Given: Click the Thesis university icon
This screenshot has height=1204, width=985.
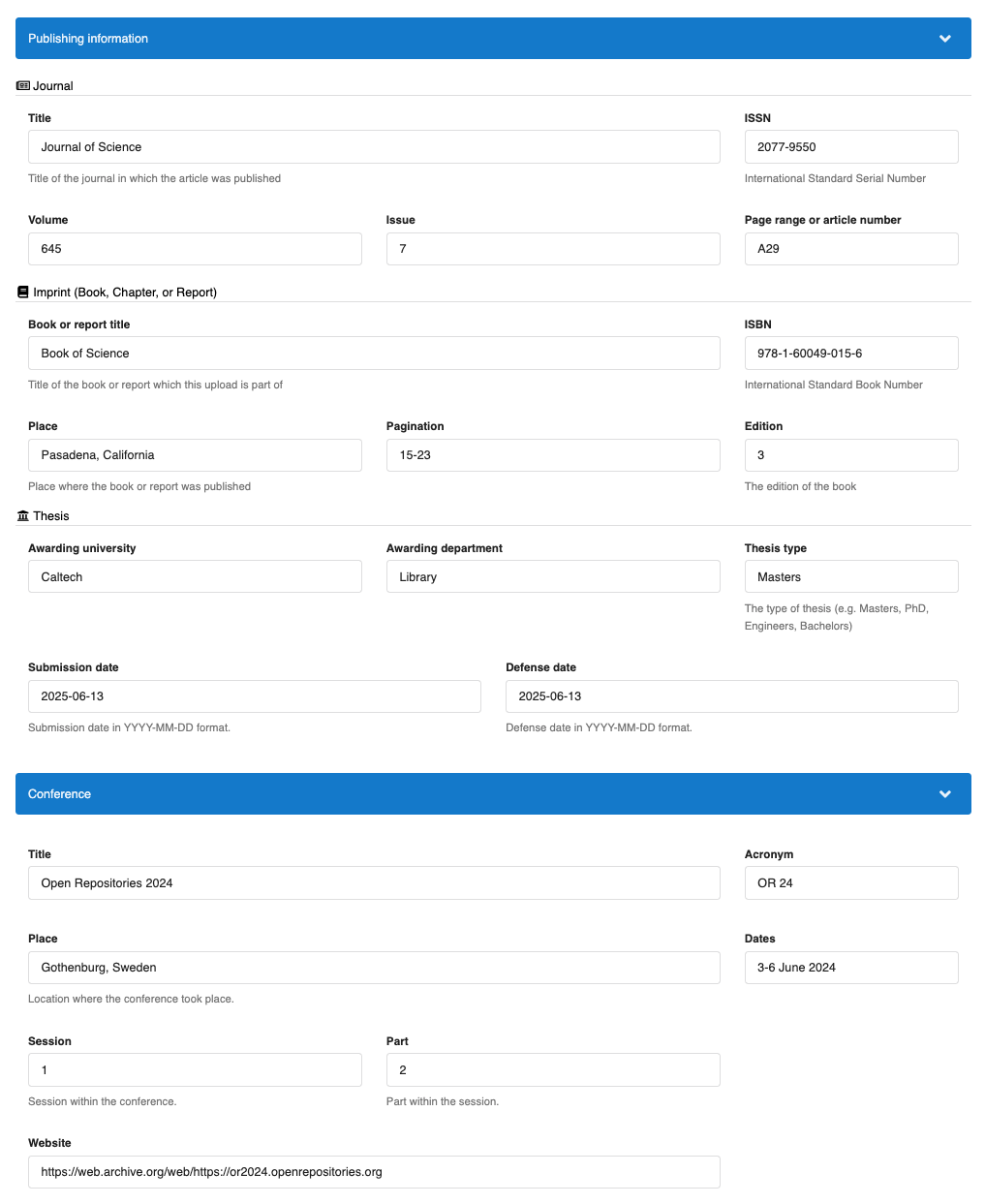Looking at the screenshot, I should point(23,516).
